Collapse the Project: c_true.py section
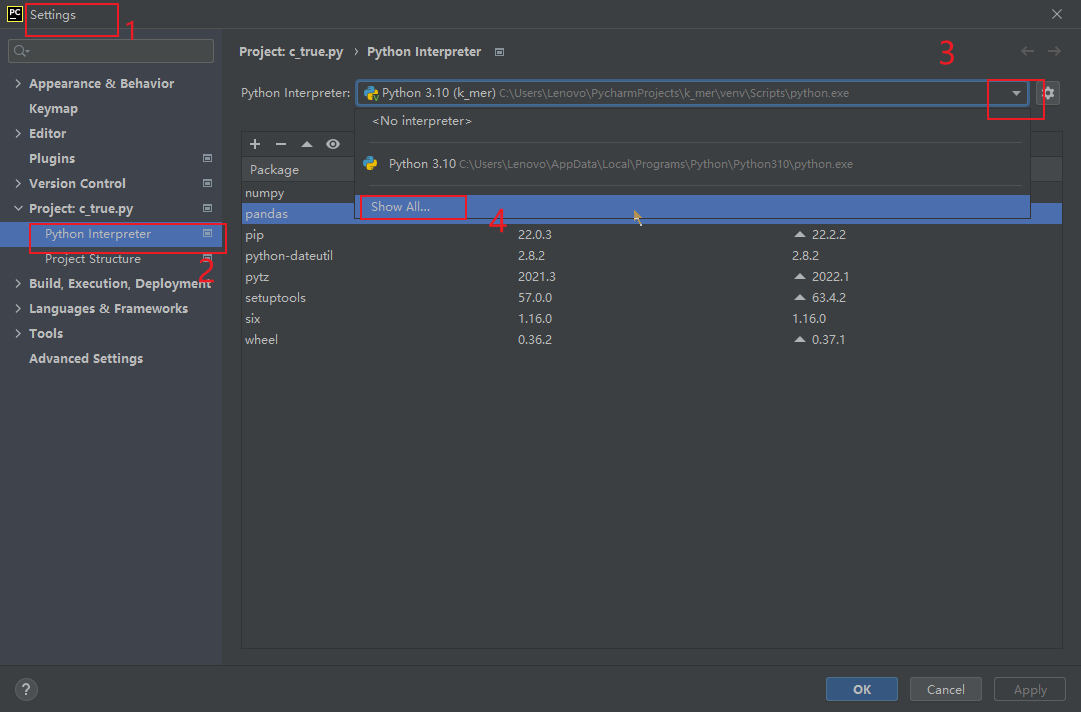The width and height of the screenshot is (1081, 712). click(x=18, y=208)
